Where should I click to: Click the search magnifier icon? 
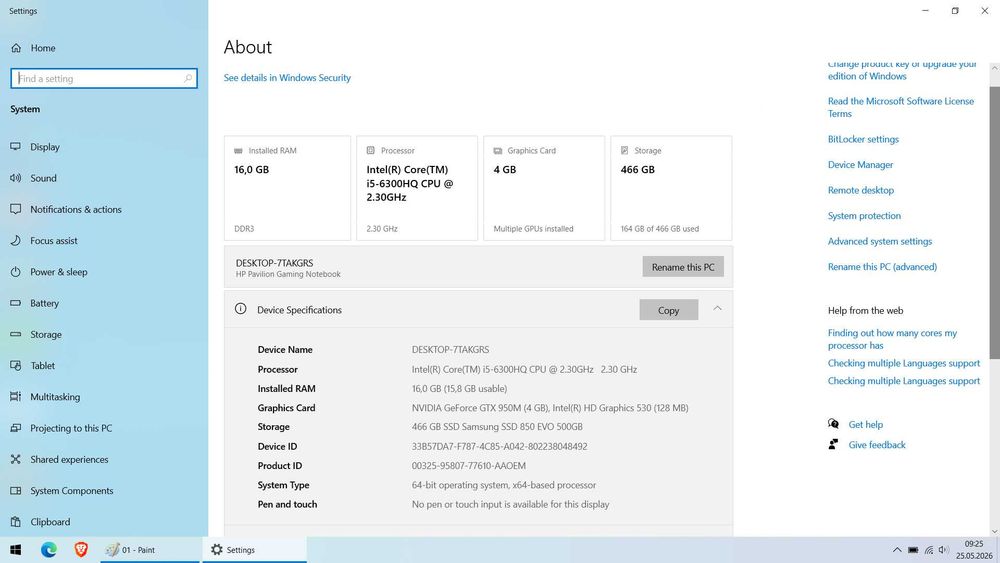188,78
